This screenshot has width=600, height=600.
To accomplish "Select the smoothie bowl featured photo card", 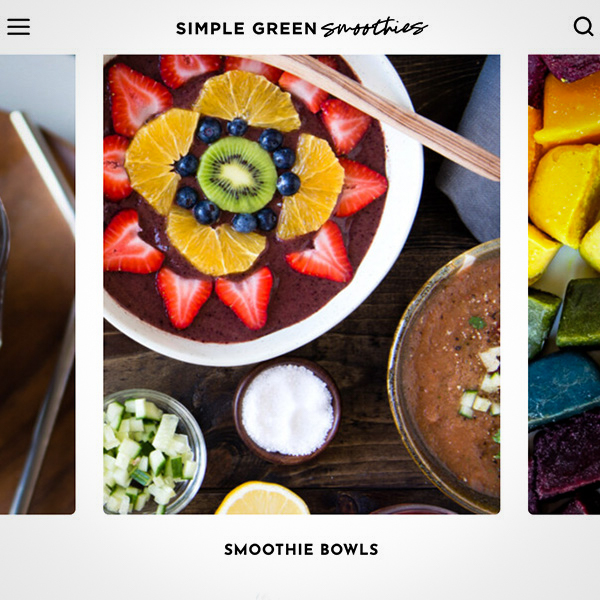I will tap(302, 284).
